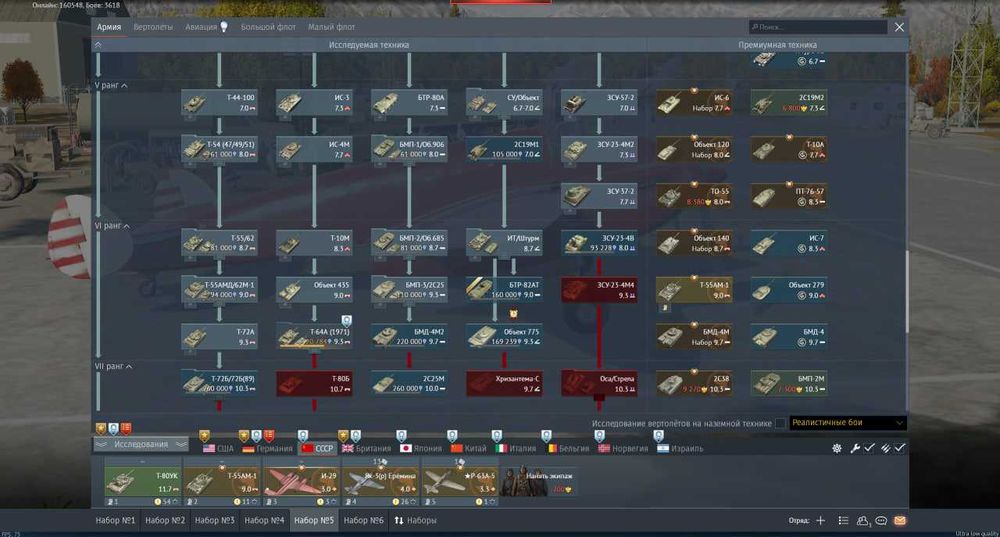Select the ИС-3 vehicle card
This screenshot has height=537, width=1000.
[314, 102]
